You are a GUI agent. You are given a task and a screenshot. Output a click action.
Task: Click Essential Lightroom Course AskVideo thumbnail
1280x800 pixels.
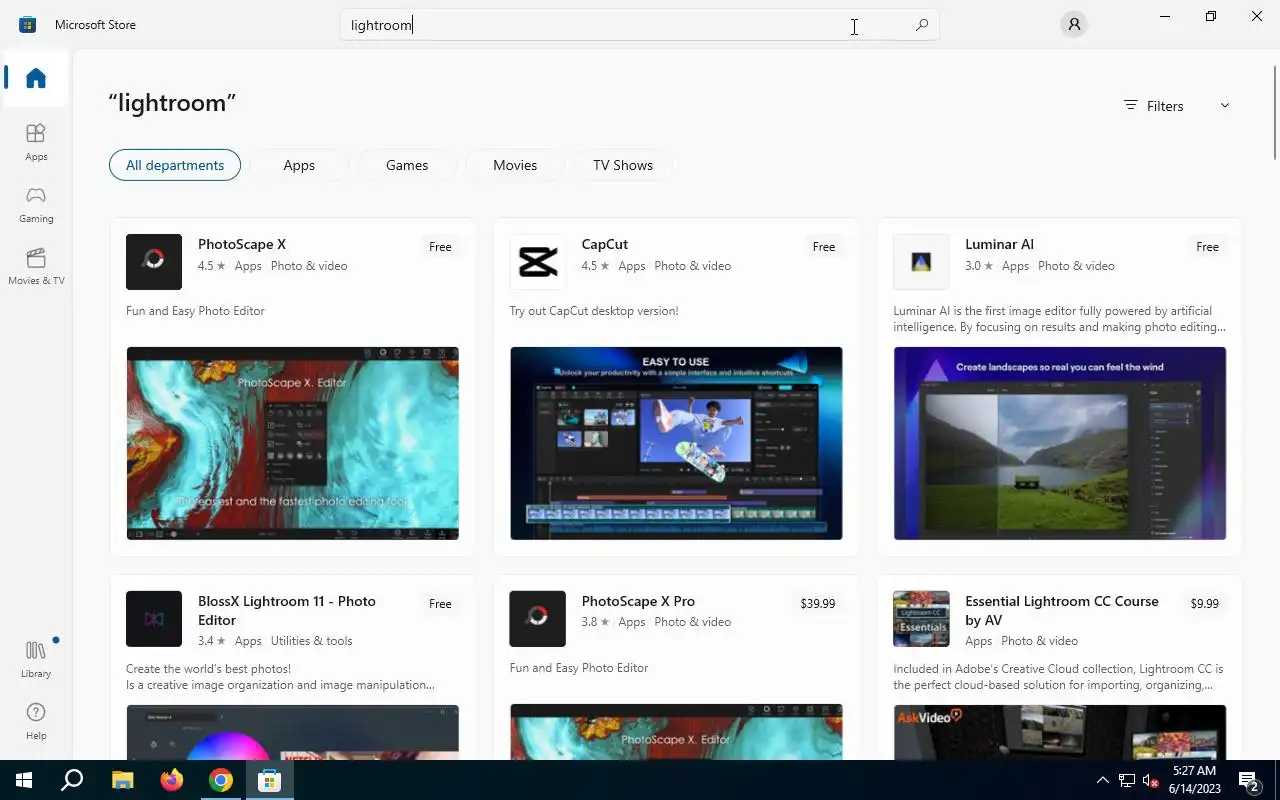[1060, 732]
